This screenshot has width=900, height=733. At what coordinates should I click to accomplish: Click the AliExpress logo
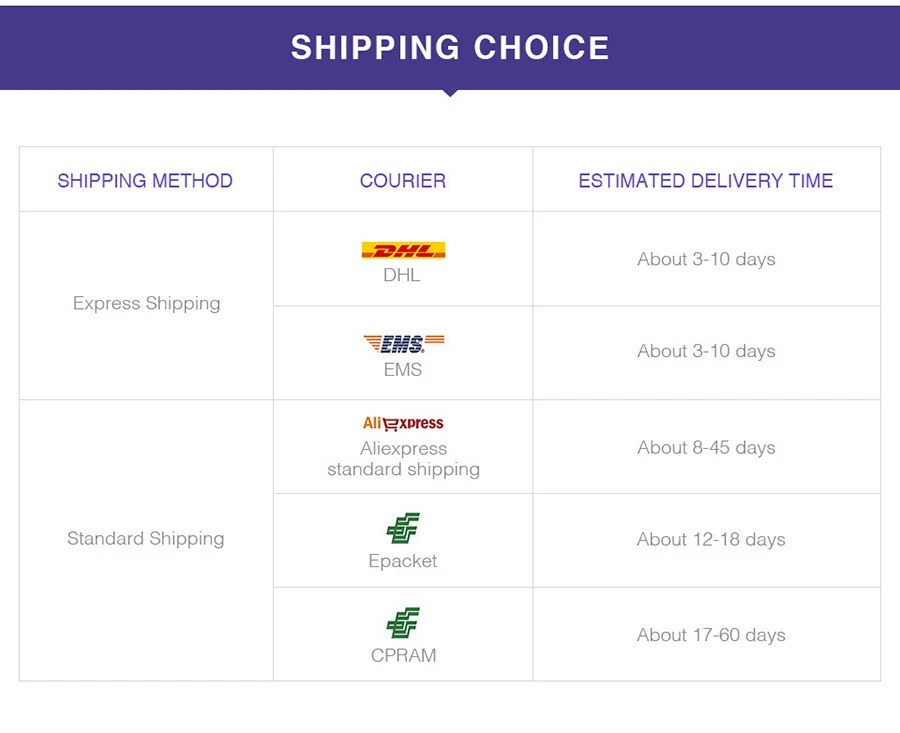[x=403, y=423]
